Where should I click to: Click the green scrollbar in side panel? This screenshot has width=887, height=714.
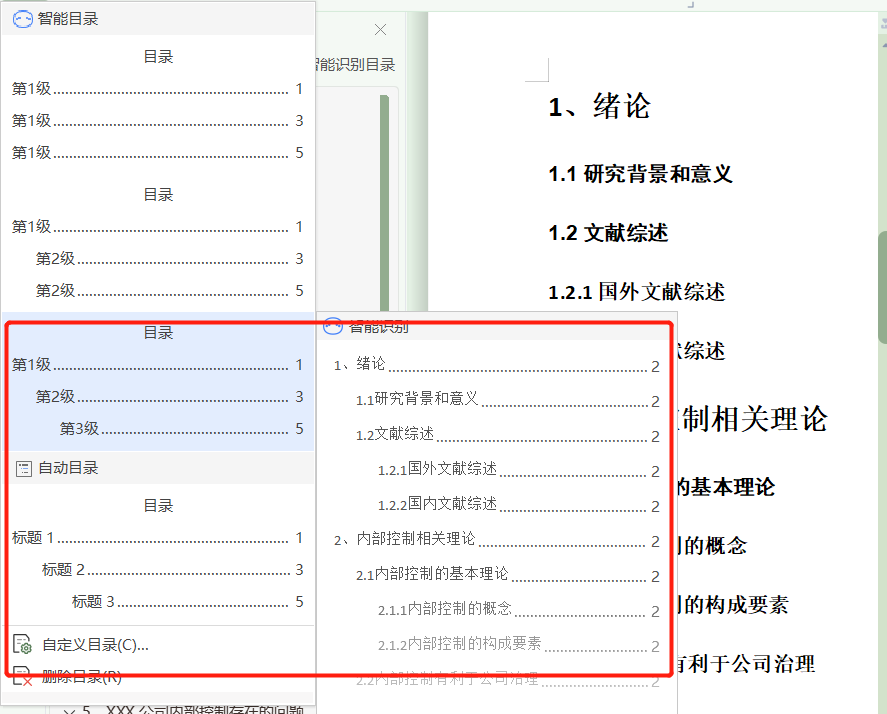pyautogui.click(x=385, y=203)
